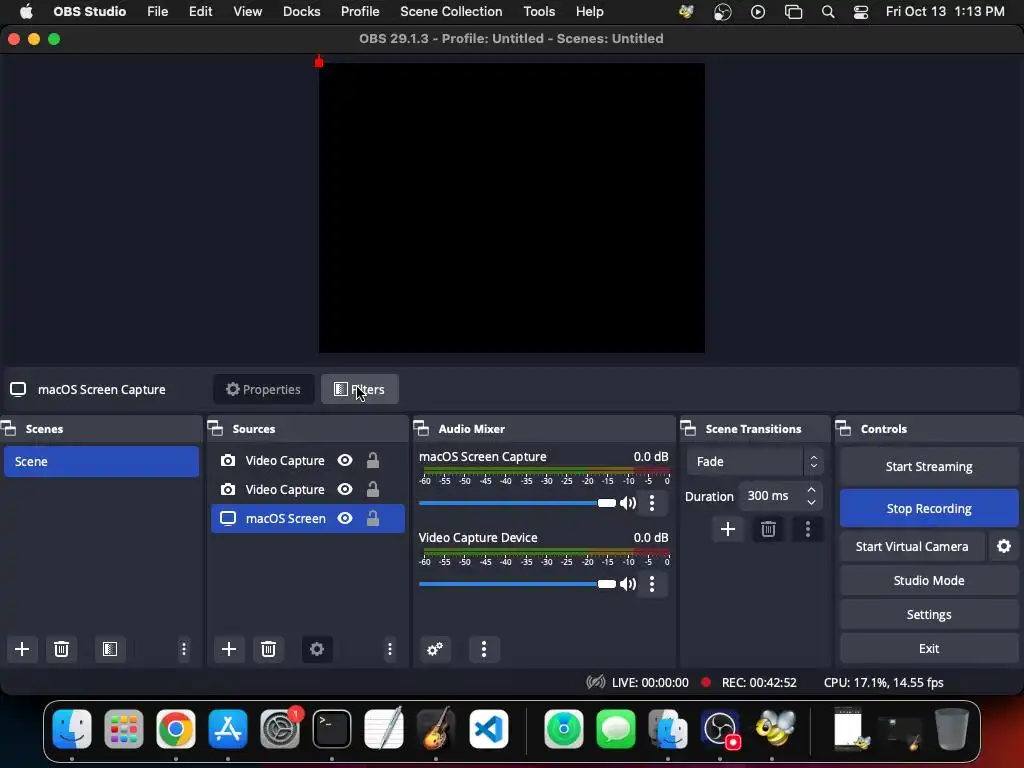Hide the macOS Screen source
The width and height of the screenshot is (1024, 768).
[x=345, y=518]
